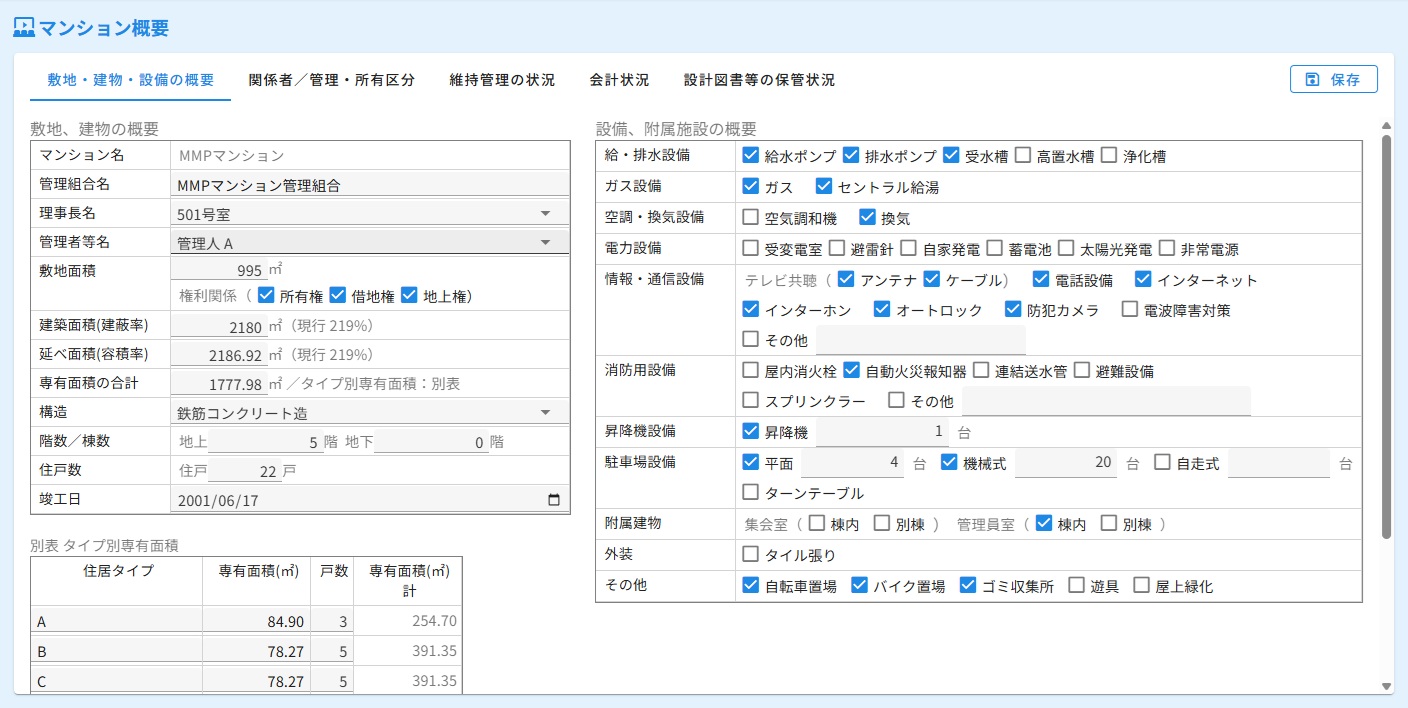
Task: Enable the 遊具 checkbox
Action: tap(1076, 585)
